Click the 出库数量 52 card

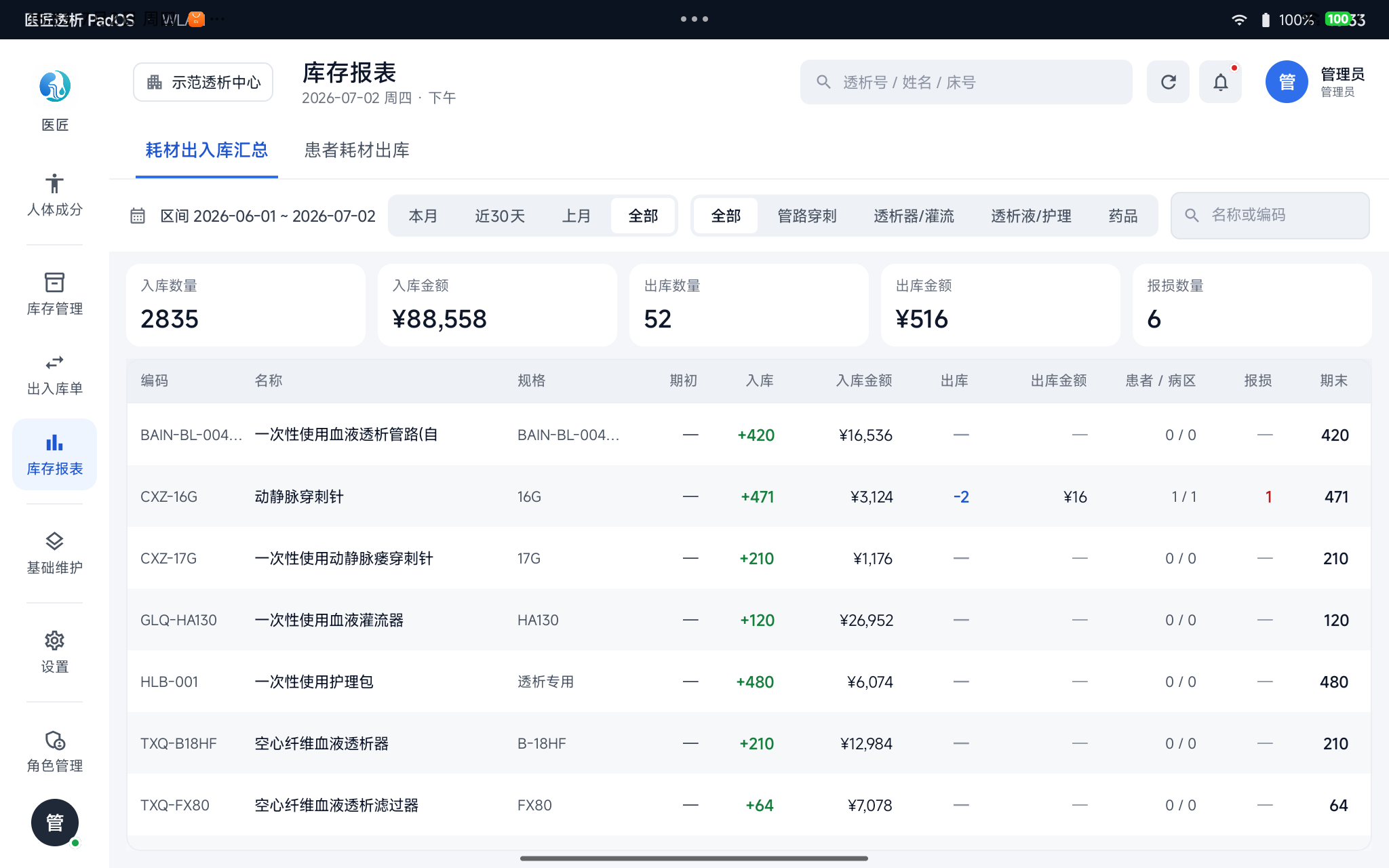click(x=749, y=305)
